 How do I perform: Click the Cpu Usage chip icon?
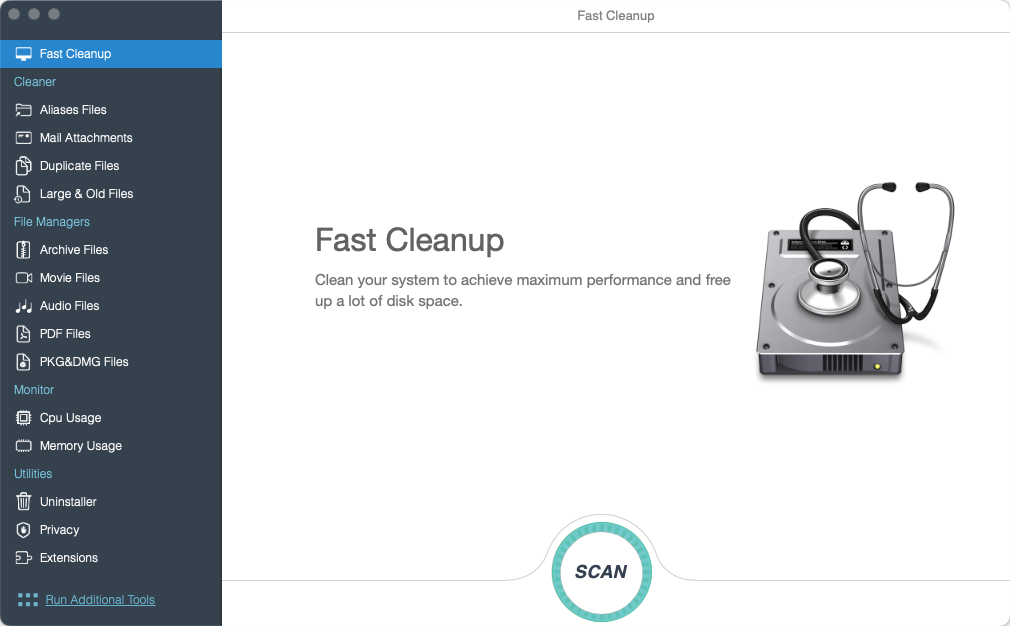pos(23,418)
